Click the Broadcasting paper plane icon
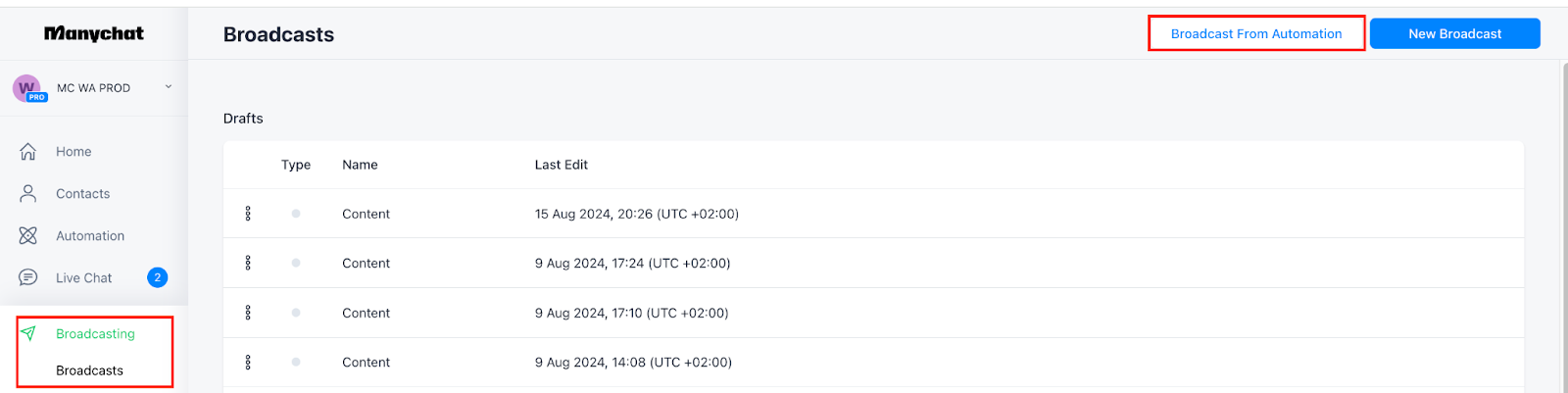The image size is (1568, 393). point(28,334)
